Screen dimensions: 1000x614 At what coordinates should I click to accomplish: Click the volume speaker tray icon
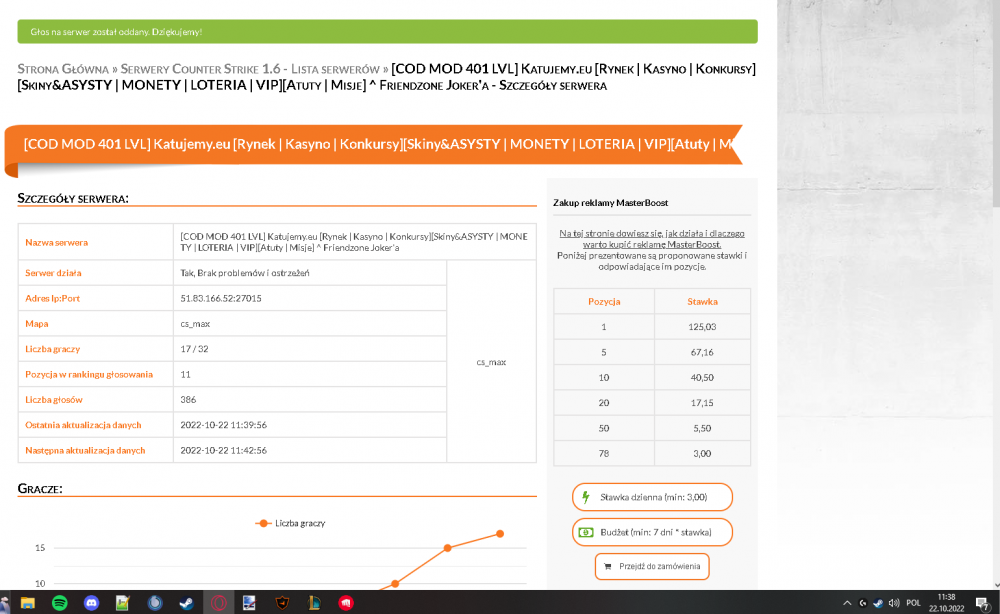click(x=893, y=603)
